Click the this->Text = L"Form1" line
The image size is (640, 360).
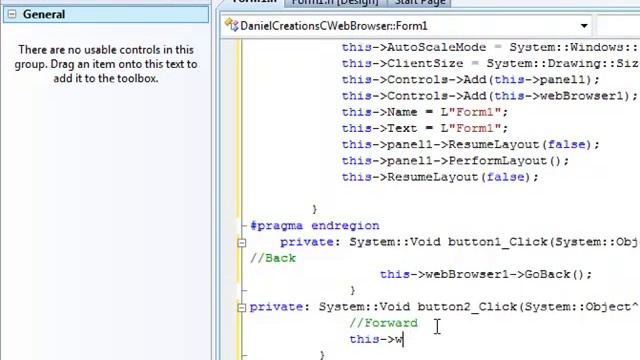(425, 129)
